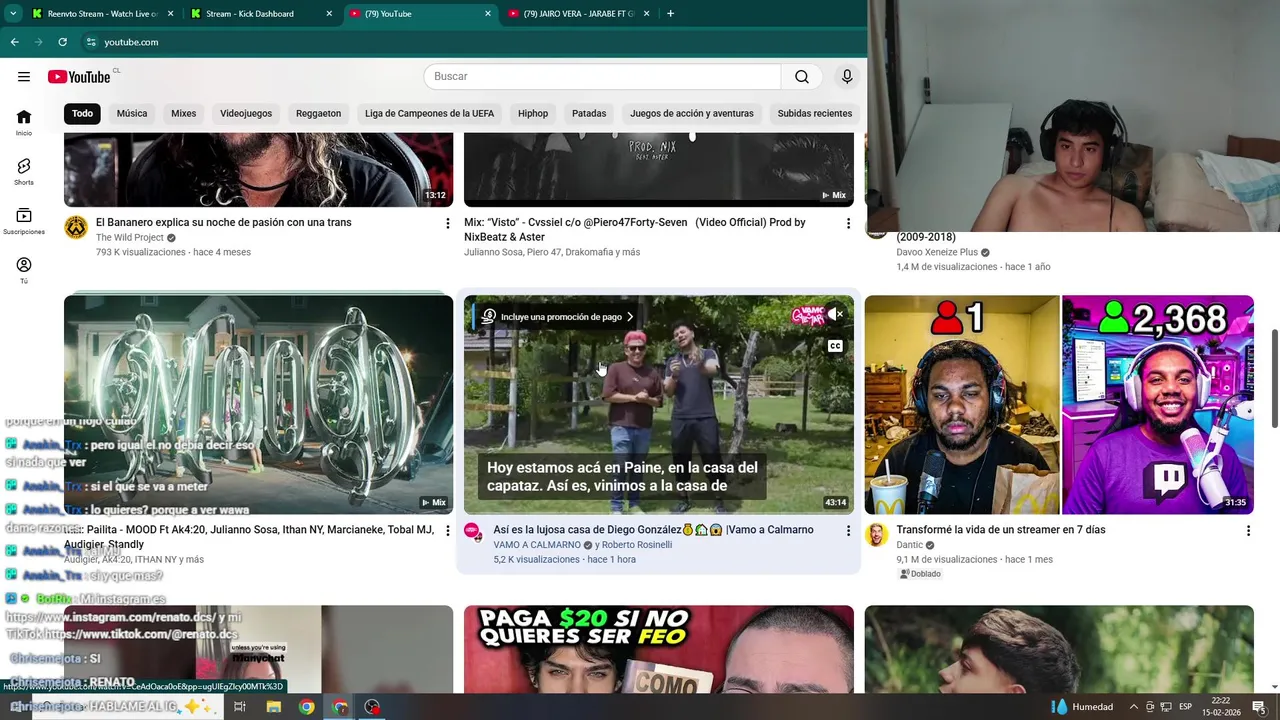This screenshot has width=1280, height=720.
Task: Open the Tú profile section
Action: [24, 270]
